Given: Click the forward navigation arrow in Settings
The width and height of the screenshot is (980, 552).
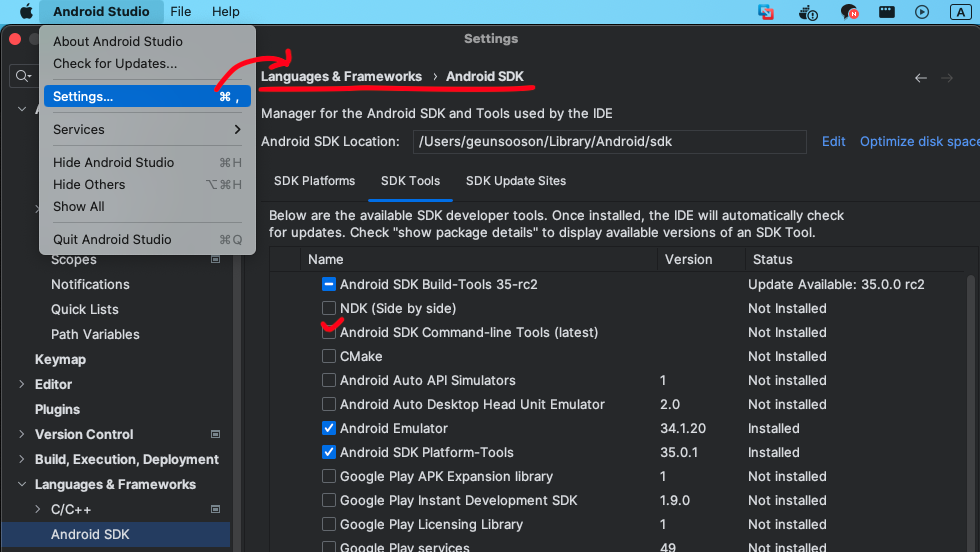Looking at the screenshot, I should pyautogui.click(x=947, y=78).
